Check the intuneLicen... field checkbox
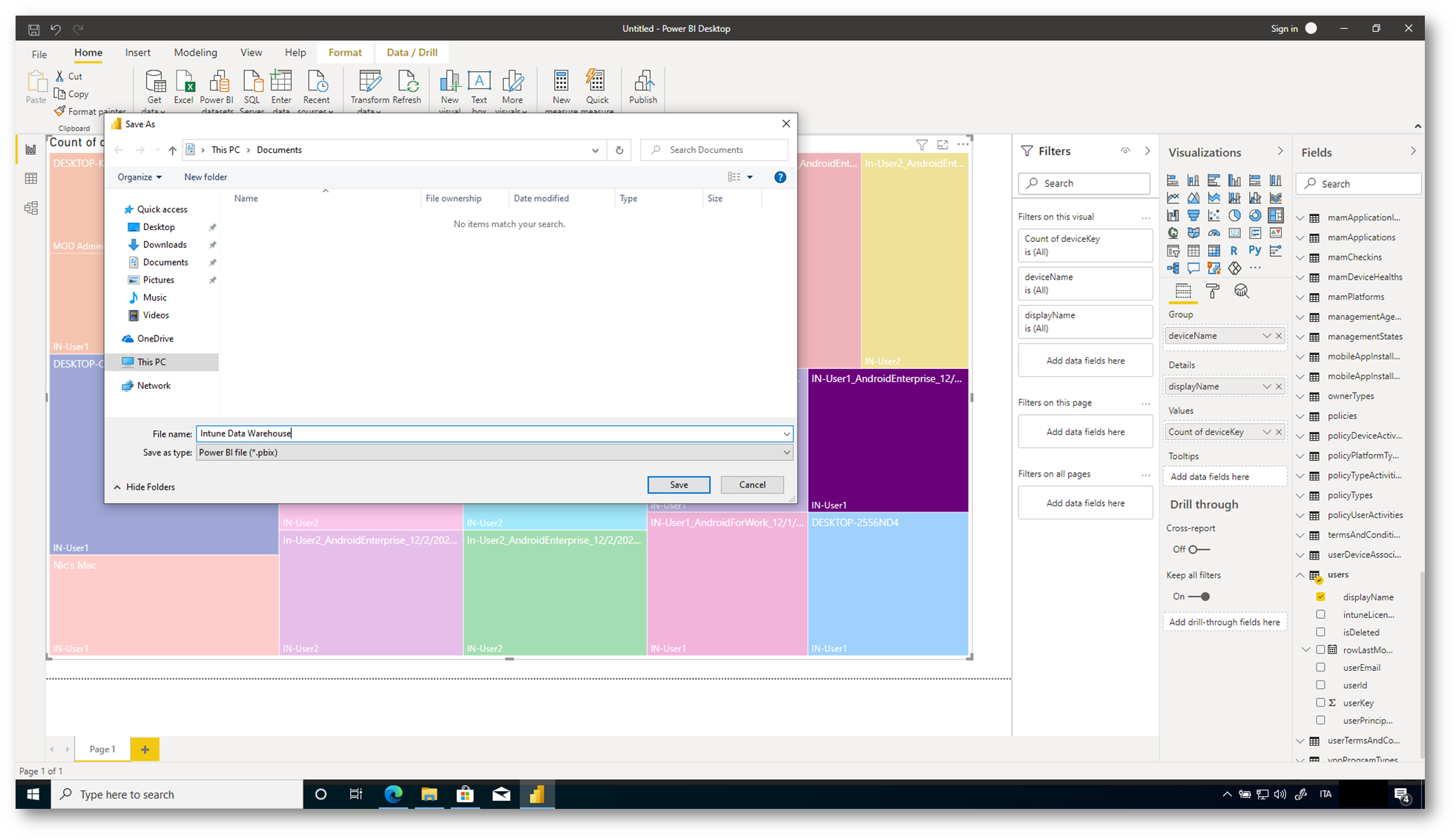The width and height of the screenshot is (1456, 840). point(1320,614)
